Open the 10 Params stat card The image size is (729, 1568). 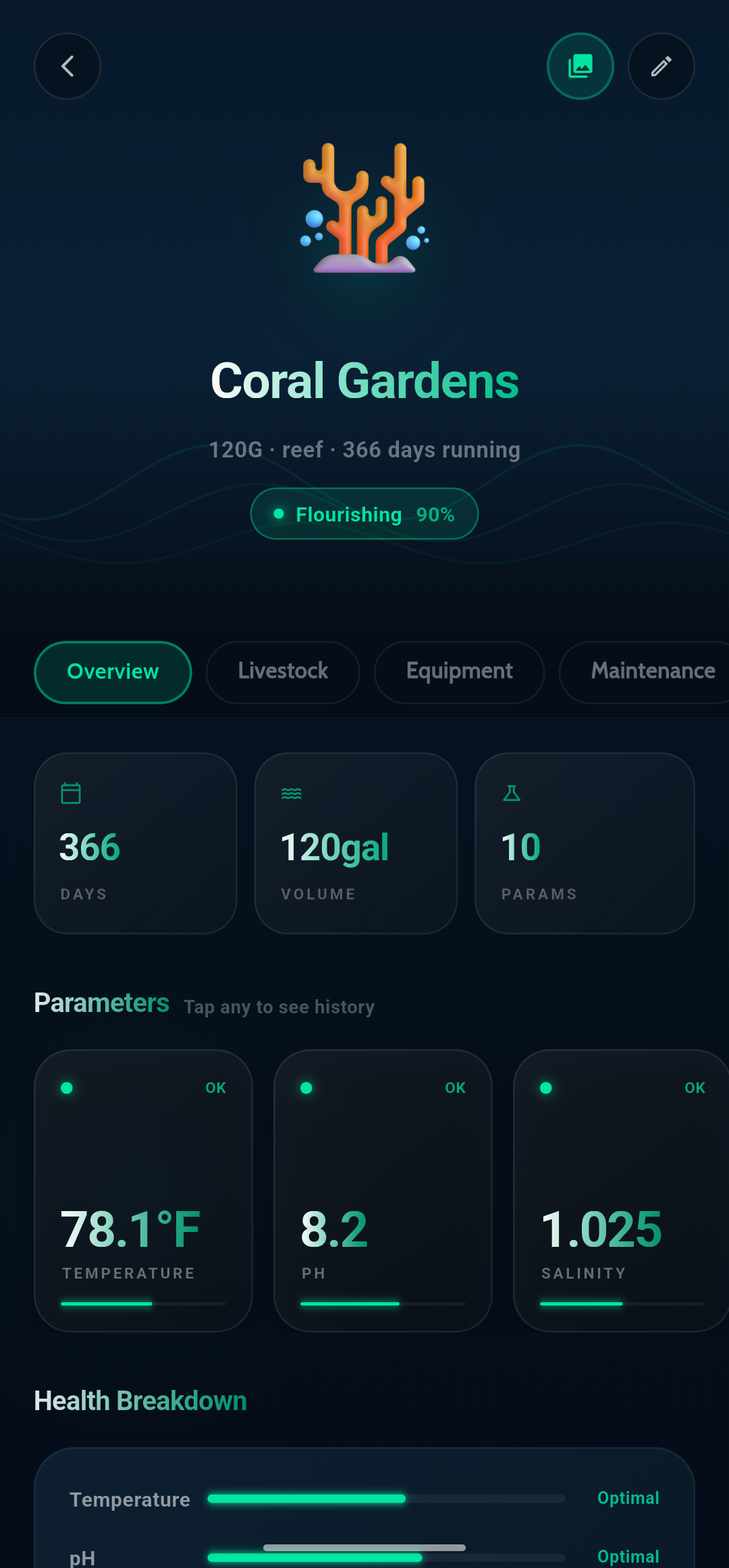coord(585,843)
